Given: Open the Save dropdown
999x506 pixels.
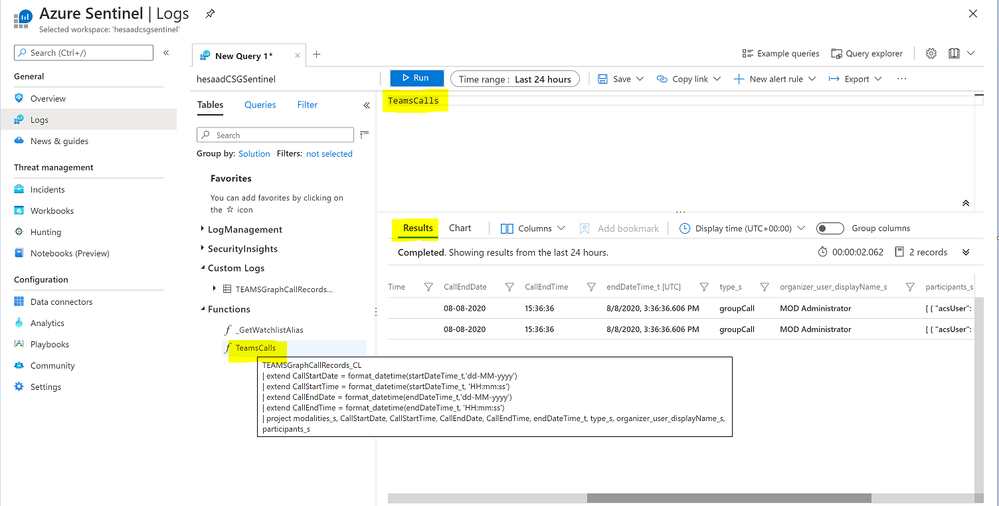Looking at the screenshot, I should (621, 79).
